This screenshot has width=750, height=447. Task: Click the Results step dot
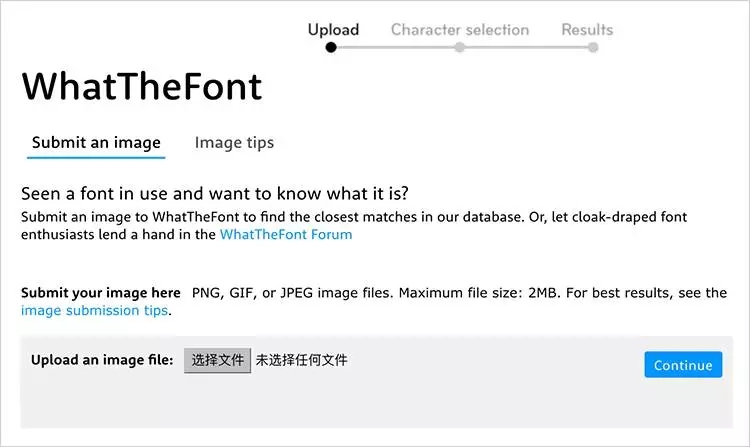(593, 46)
